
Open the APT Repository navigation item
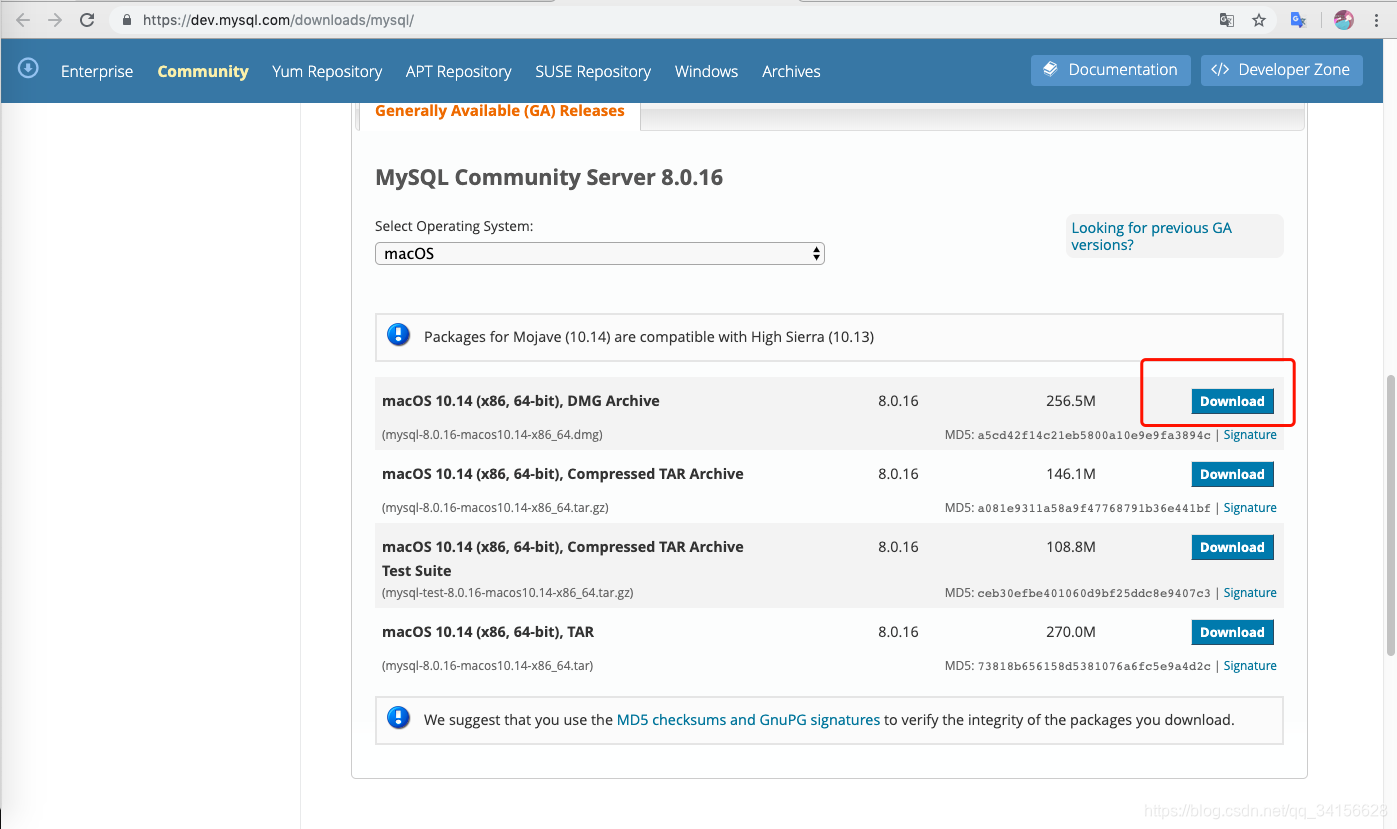tap(459, 71)
